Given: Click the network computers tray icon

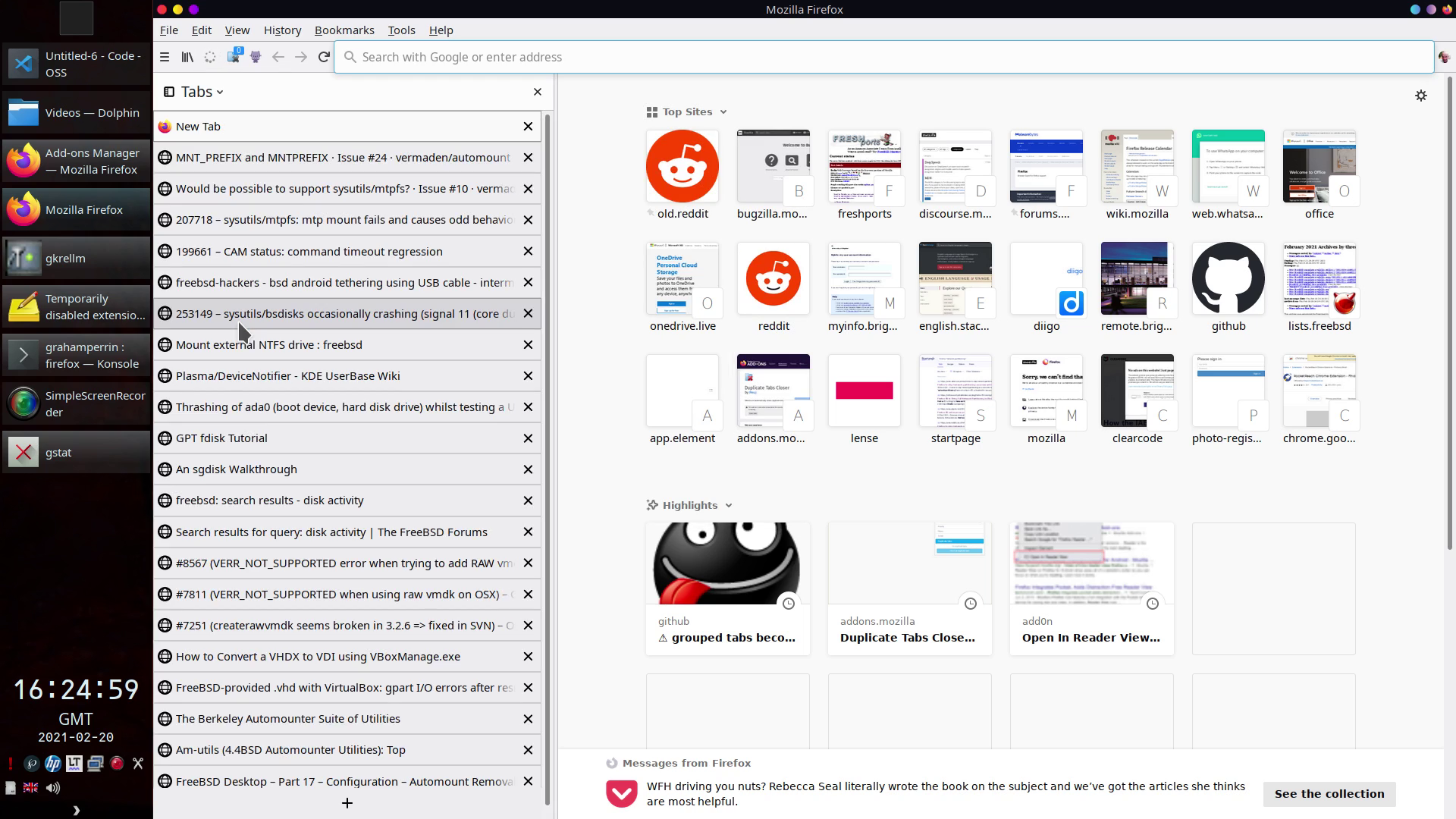Looking at the screenshot, I should (95, 764).
